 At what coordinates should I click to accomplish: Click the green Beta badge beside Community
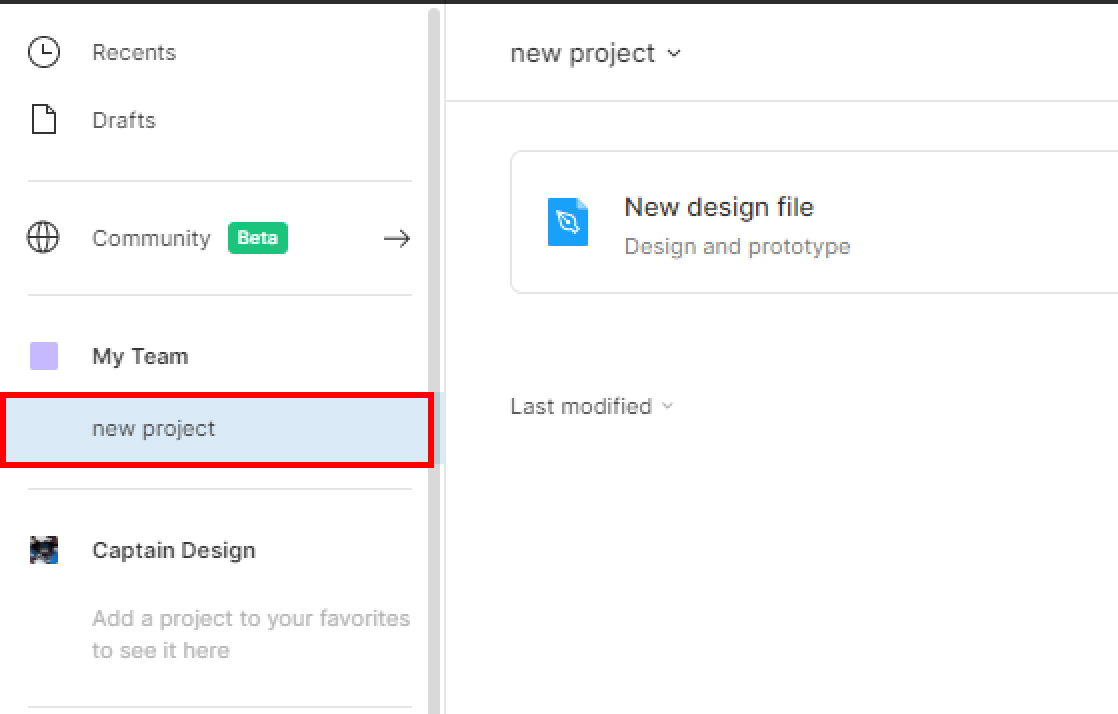tap(257, 238)
